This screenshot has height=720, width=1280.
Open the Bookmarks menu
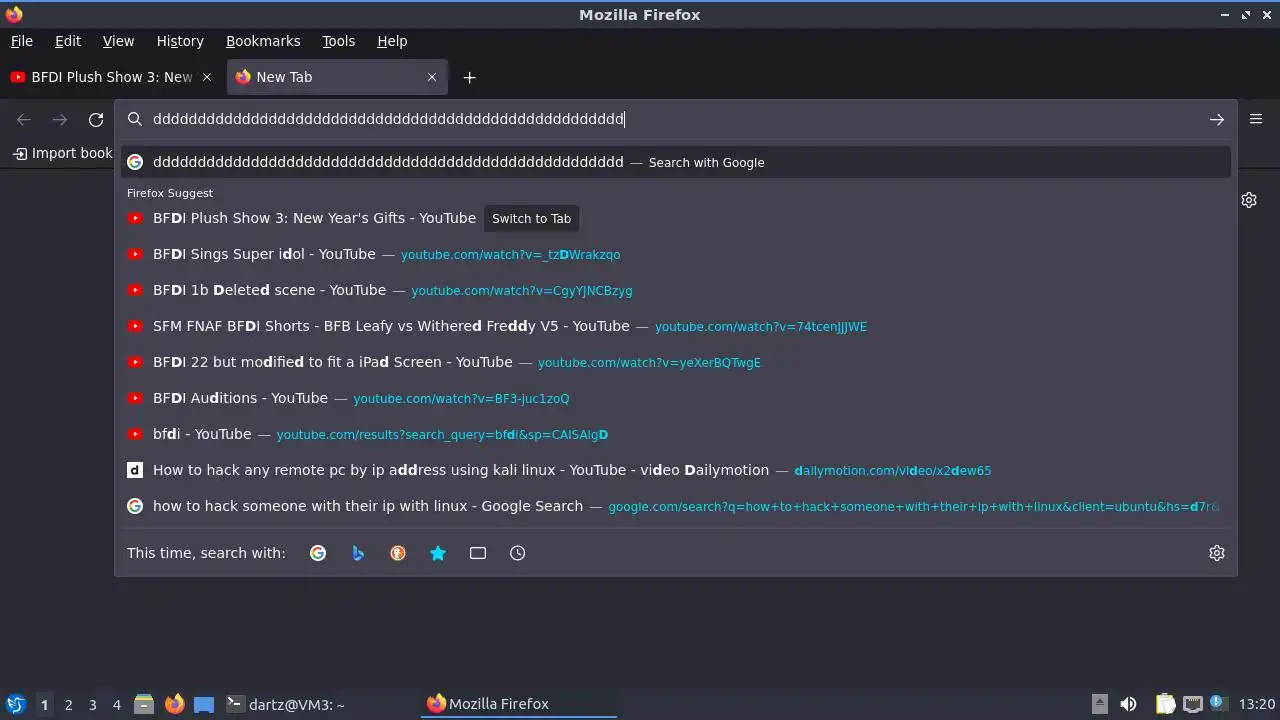coord(263,41)
